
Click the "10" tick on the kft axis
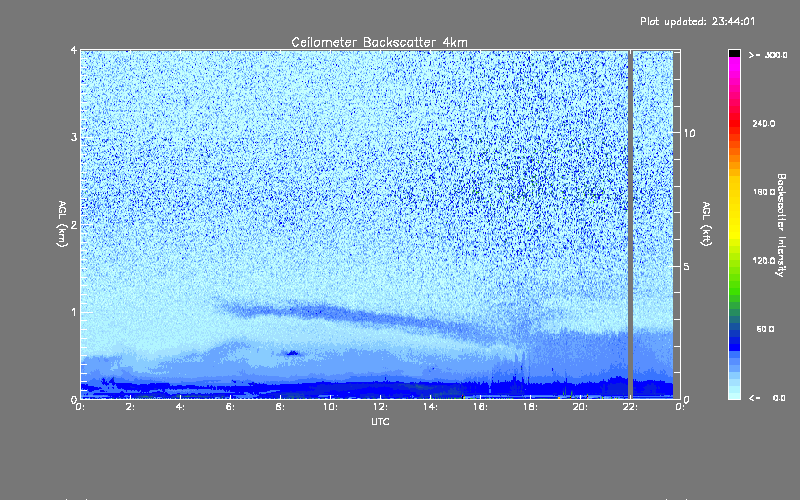coord(689,133)
